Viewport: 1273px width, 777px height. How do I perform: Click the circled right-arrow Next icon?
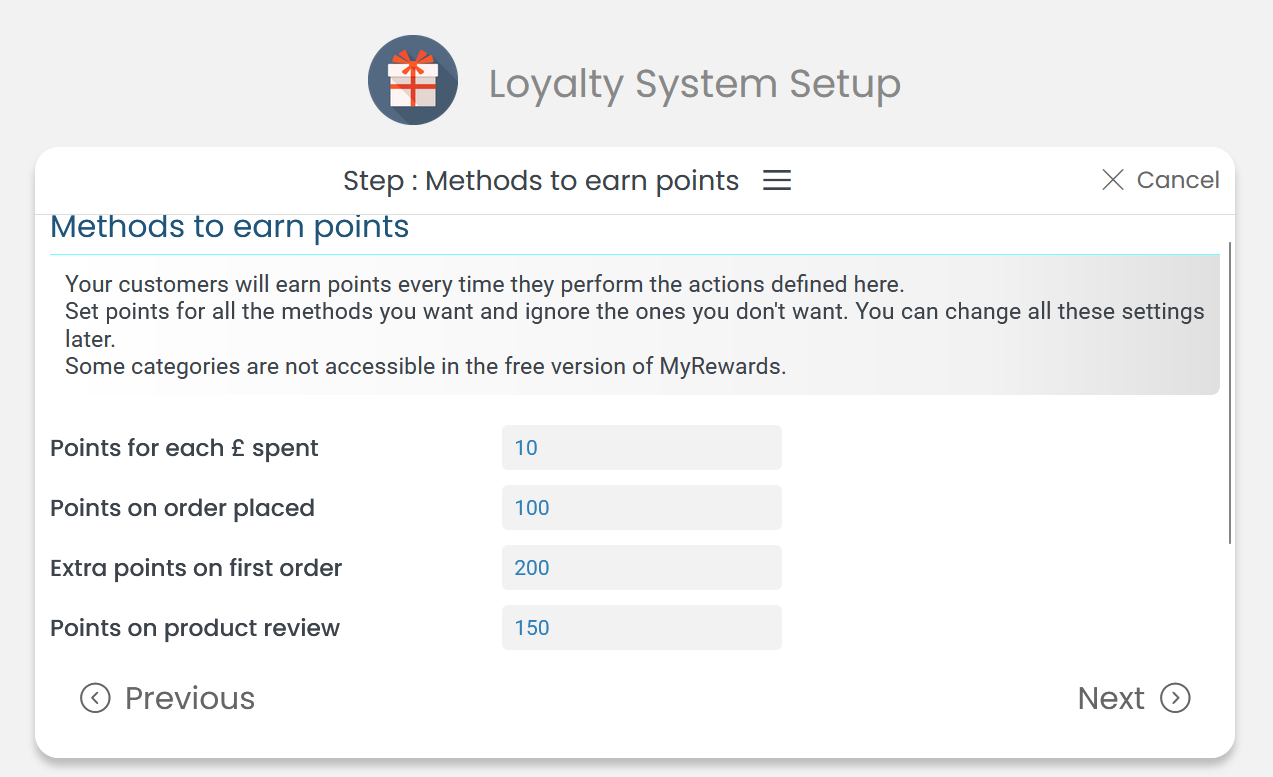(x=1176, y=698)
